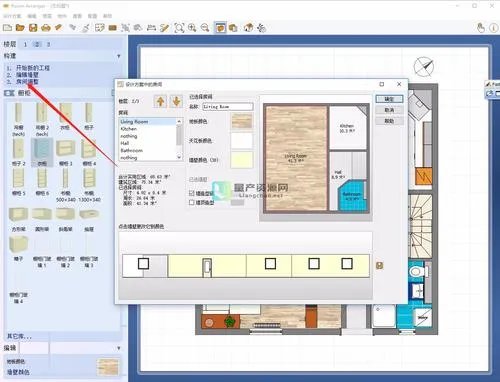Click the floor up arrow in dialog
This screenshot has width=500, height=382.
pos(160,101)
